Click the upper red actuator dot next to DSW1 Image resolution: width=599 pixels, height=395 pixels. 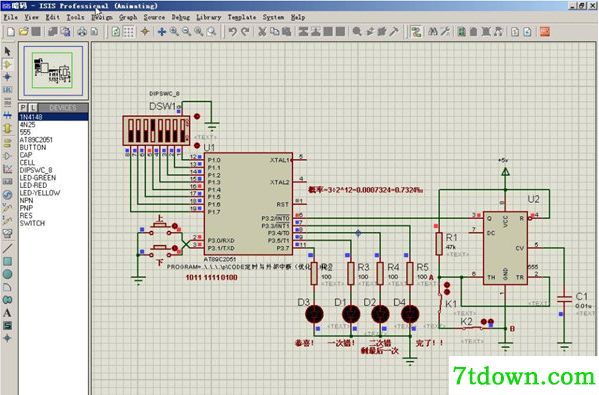click(x=197, y=116)
